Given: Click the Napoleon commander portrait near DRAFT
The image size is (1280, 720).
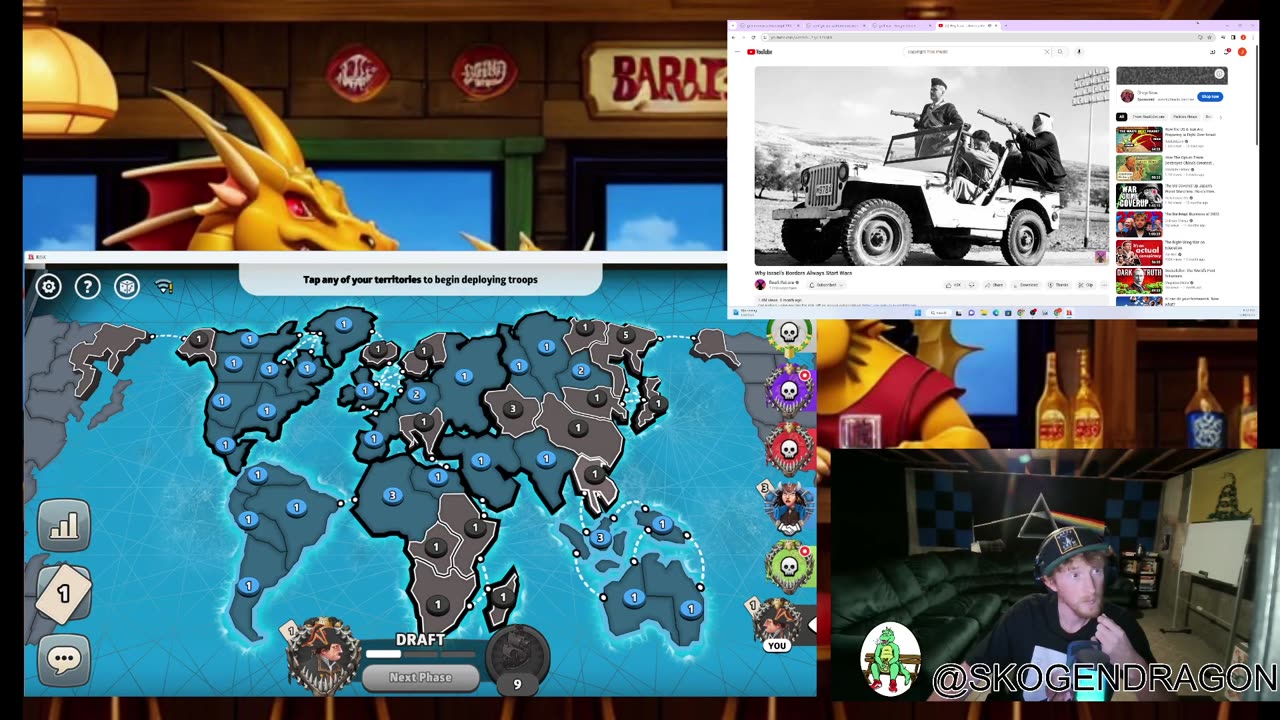Looking at the screenshot, I should click(323, 655).
